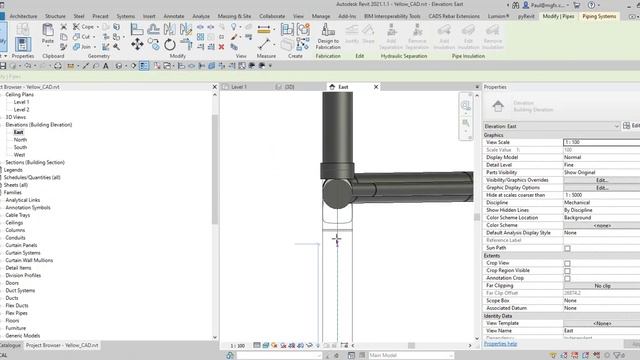The width and height of the screenshot is (640, 360).
Task: Click the Aligned Dimension icon in the Measure panel
Action: click(x=264, y=29)
